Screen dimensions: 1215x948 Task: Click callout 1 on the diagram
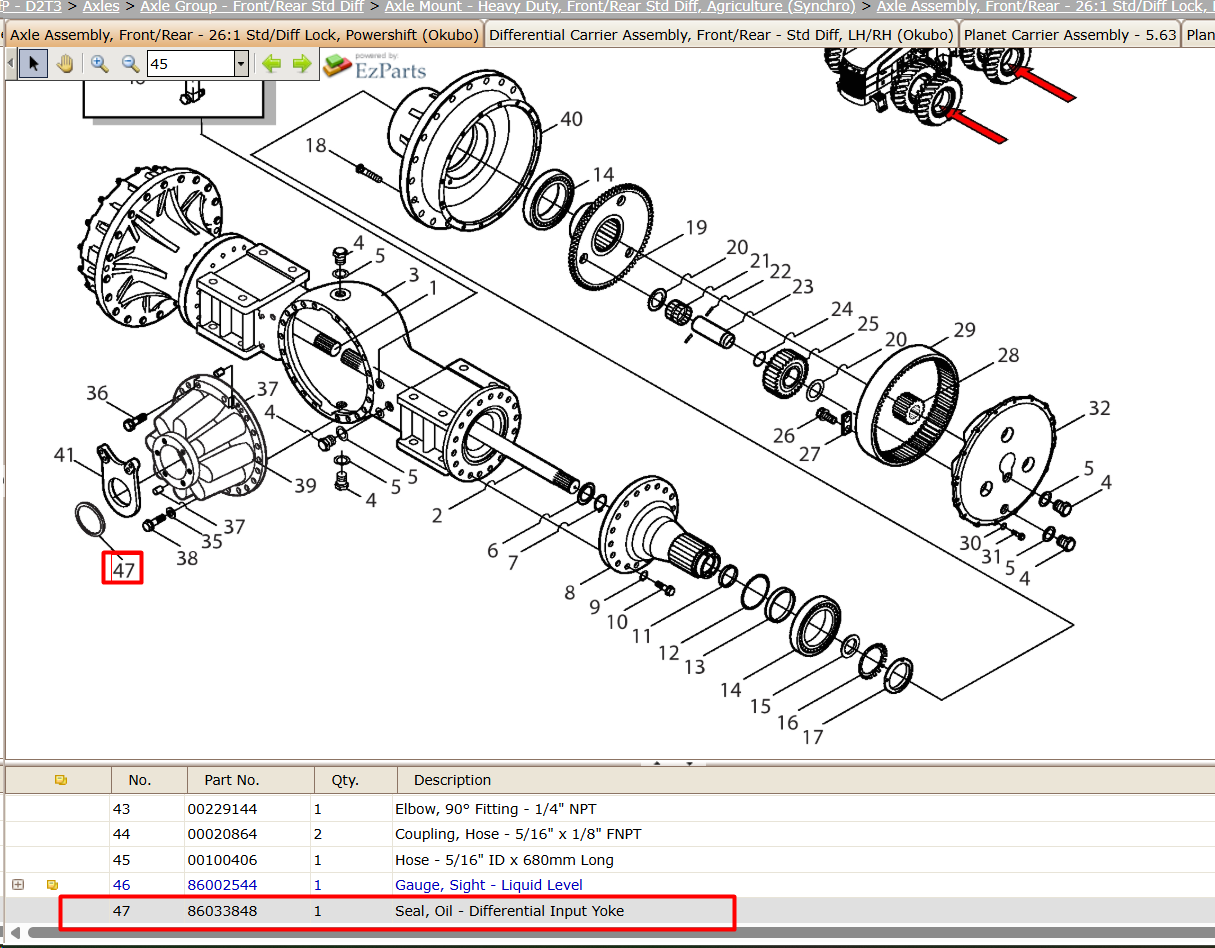(x=433, y=288)
